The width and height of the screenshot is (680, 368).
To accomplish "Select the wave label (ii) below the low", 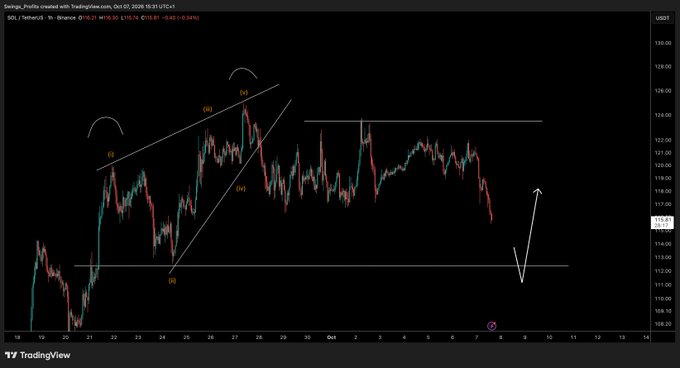I will pos(173,281).
